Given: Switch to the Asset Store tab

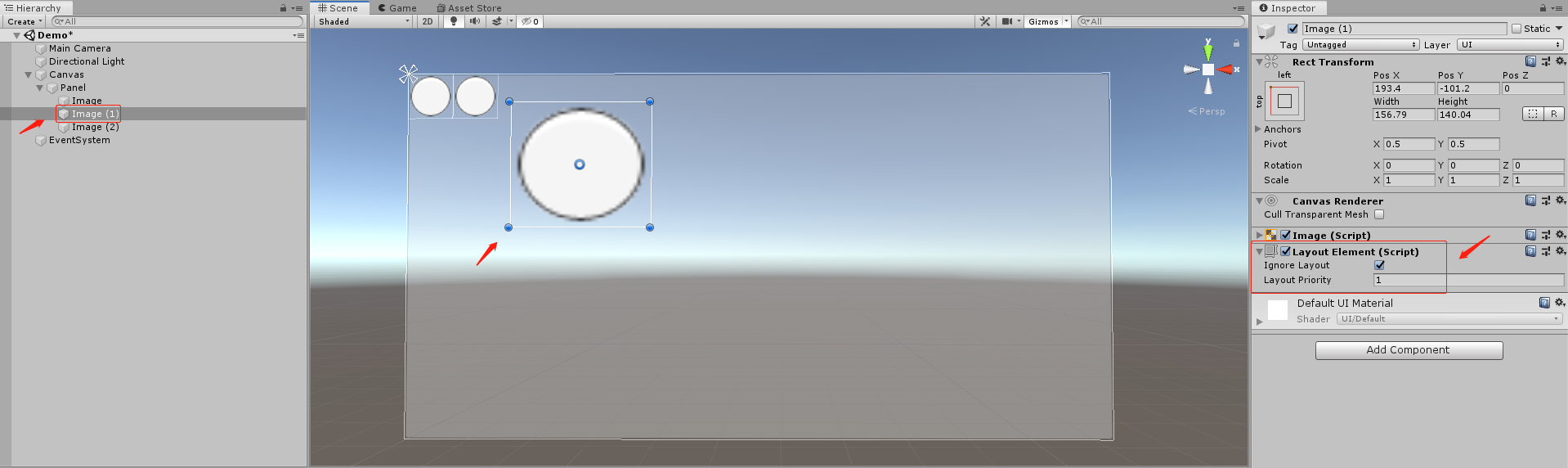Looking at the screenshot, I should pyautogui.click(x=469, y=8).
